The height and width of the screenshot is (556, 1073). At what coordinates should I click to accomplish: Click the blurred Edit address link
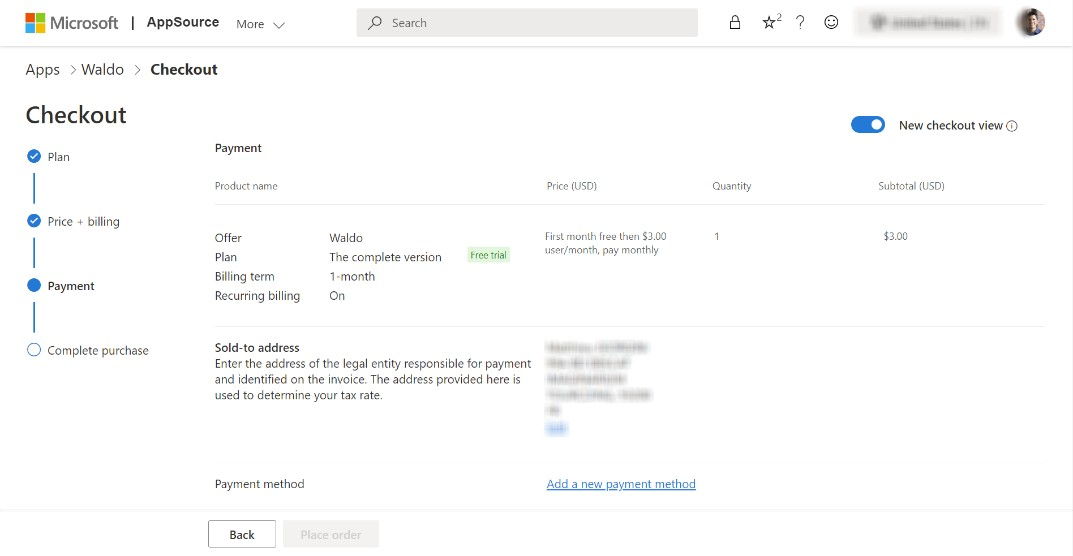point(556,429)
